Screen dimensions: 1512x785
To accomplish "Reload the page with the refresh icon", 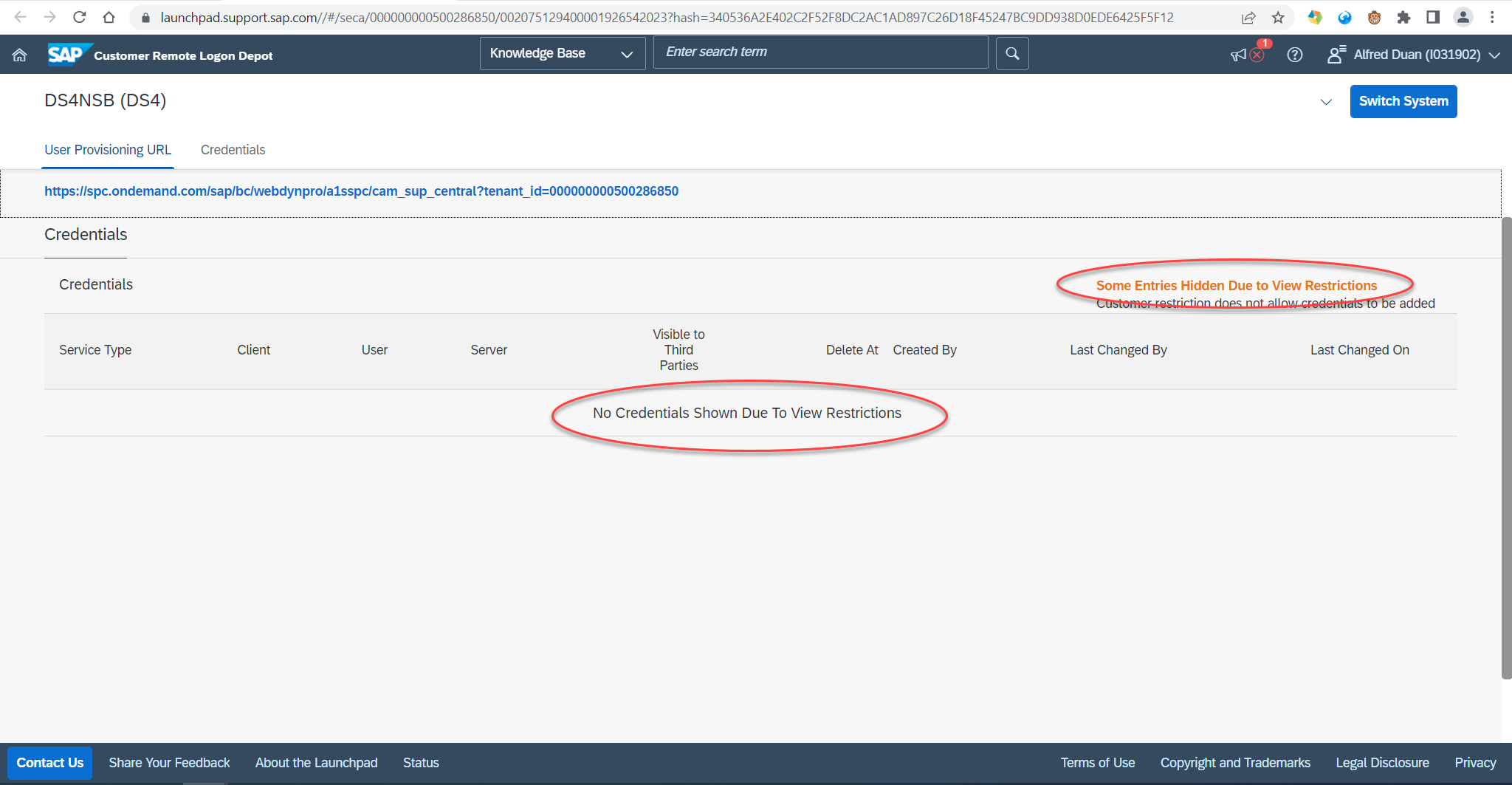I will (80, 17).
